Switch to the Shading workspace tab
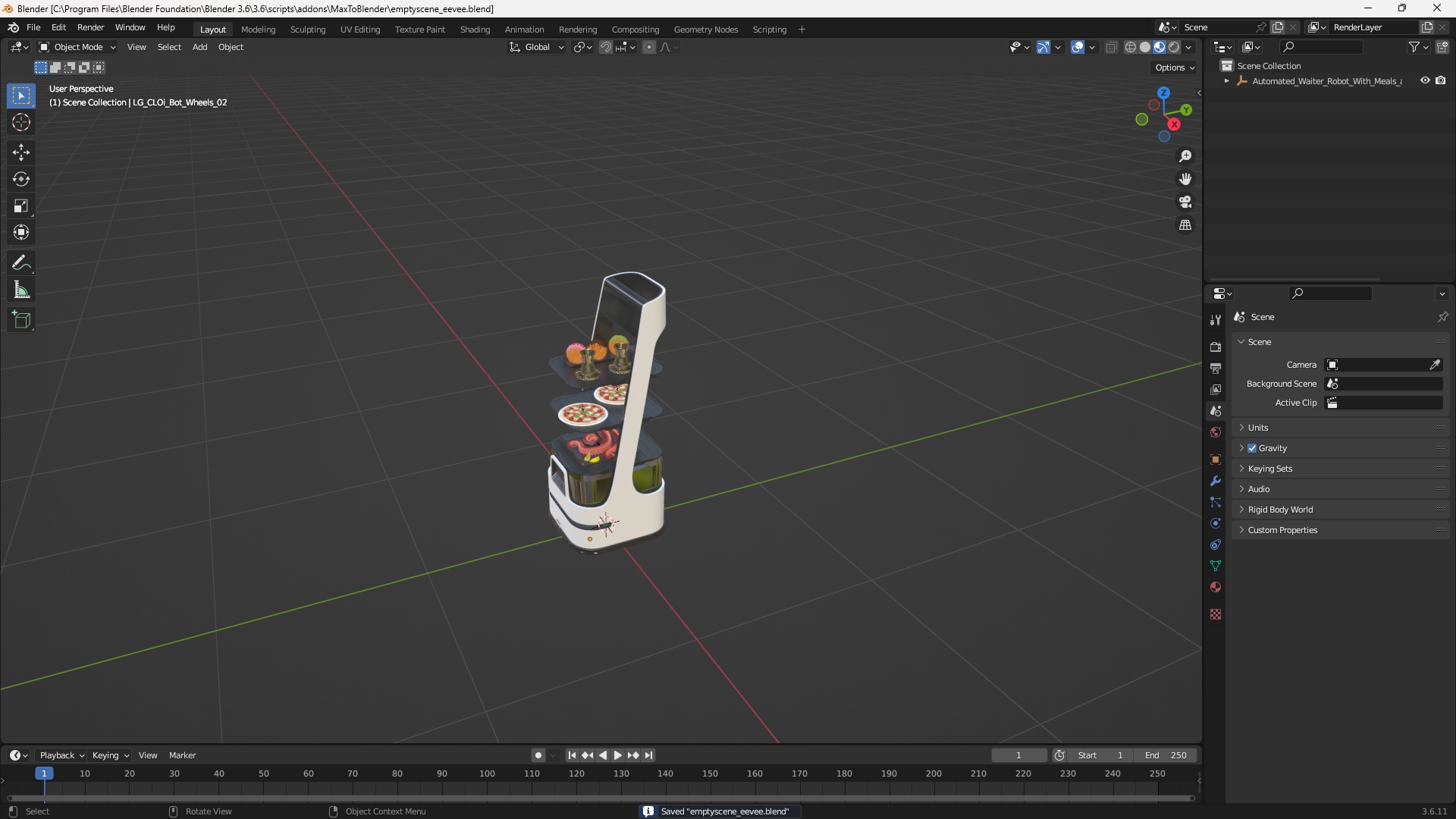The width and height of the screenshot is (1456, 819). [x=475, y=30]
